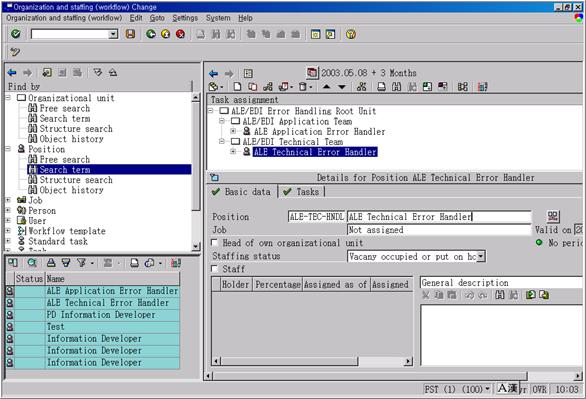Image resolution: width=586 pixels, height=399 pixels.
Task: Open the Staffing status dropdown
Action: point(481,256)
